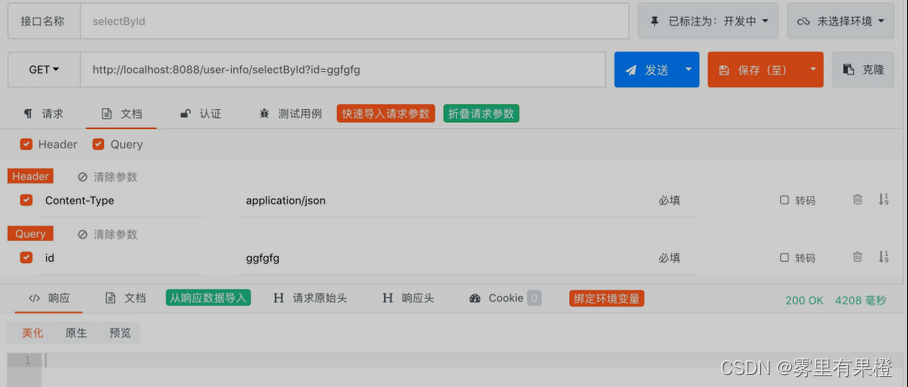Clear Header parameters with 清除参数
Viewport: 908px width, 387px height.
point(108,177)
